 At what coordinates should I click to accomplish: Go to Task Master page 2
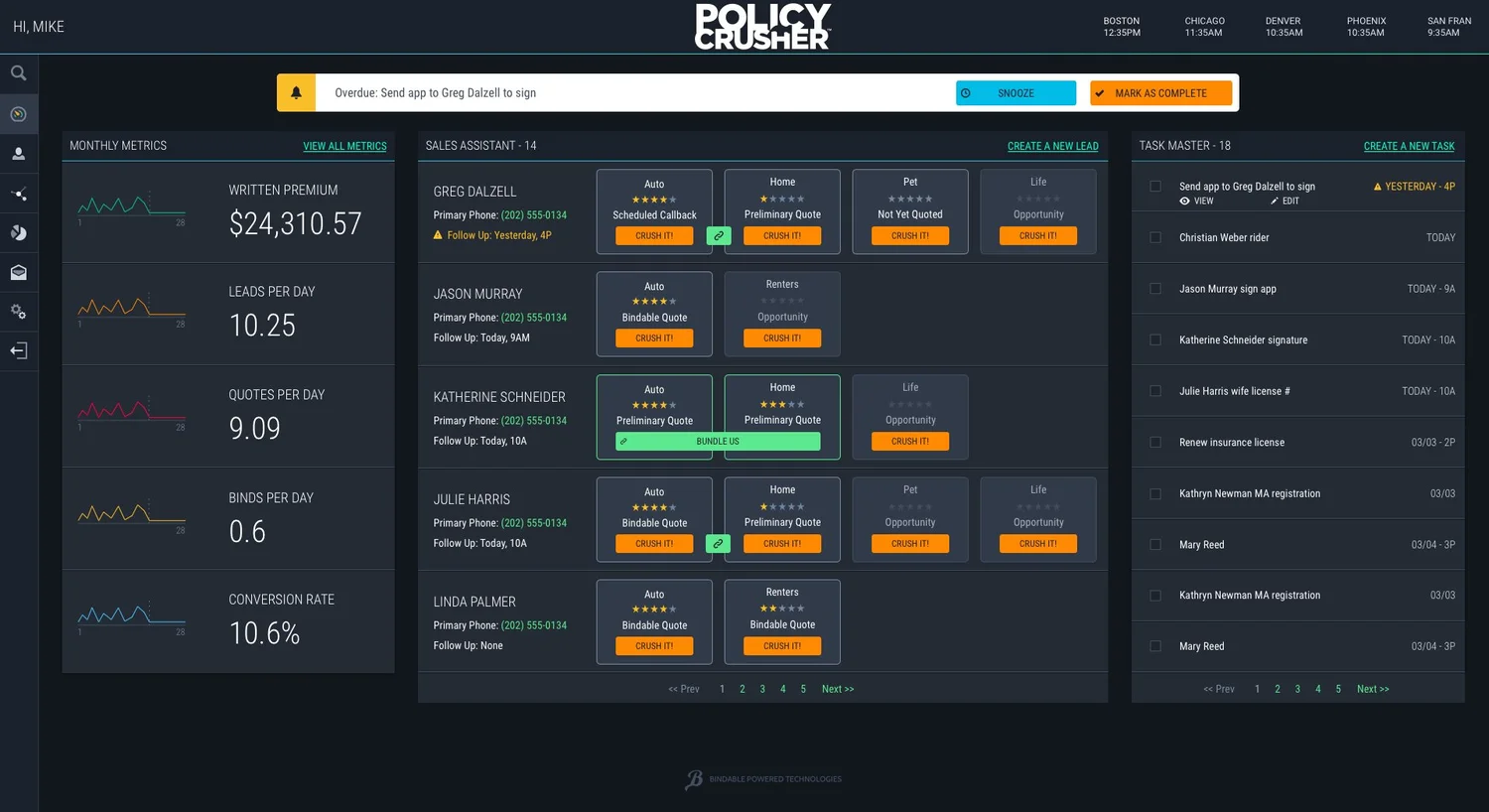1278,689
